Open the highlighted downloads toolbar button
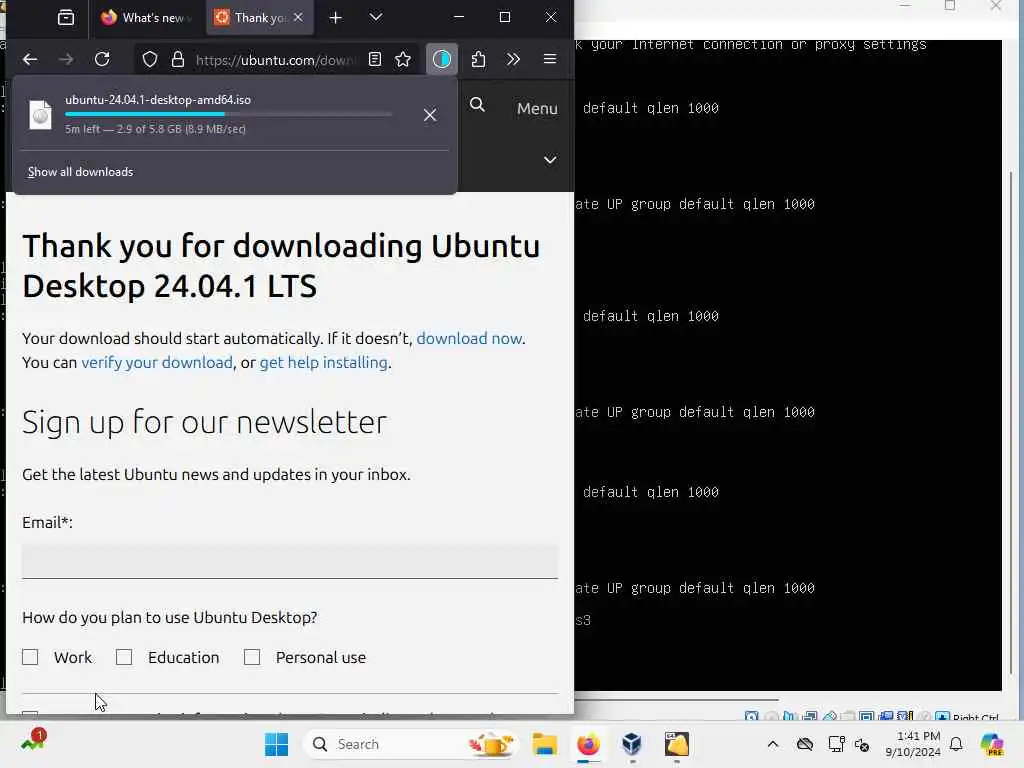The height and width of the screenshot is (768, 1024). click(x=442, y=59)
